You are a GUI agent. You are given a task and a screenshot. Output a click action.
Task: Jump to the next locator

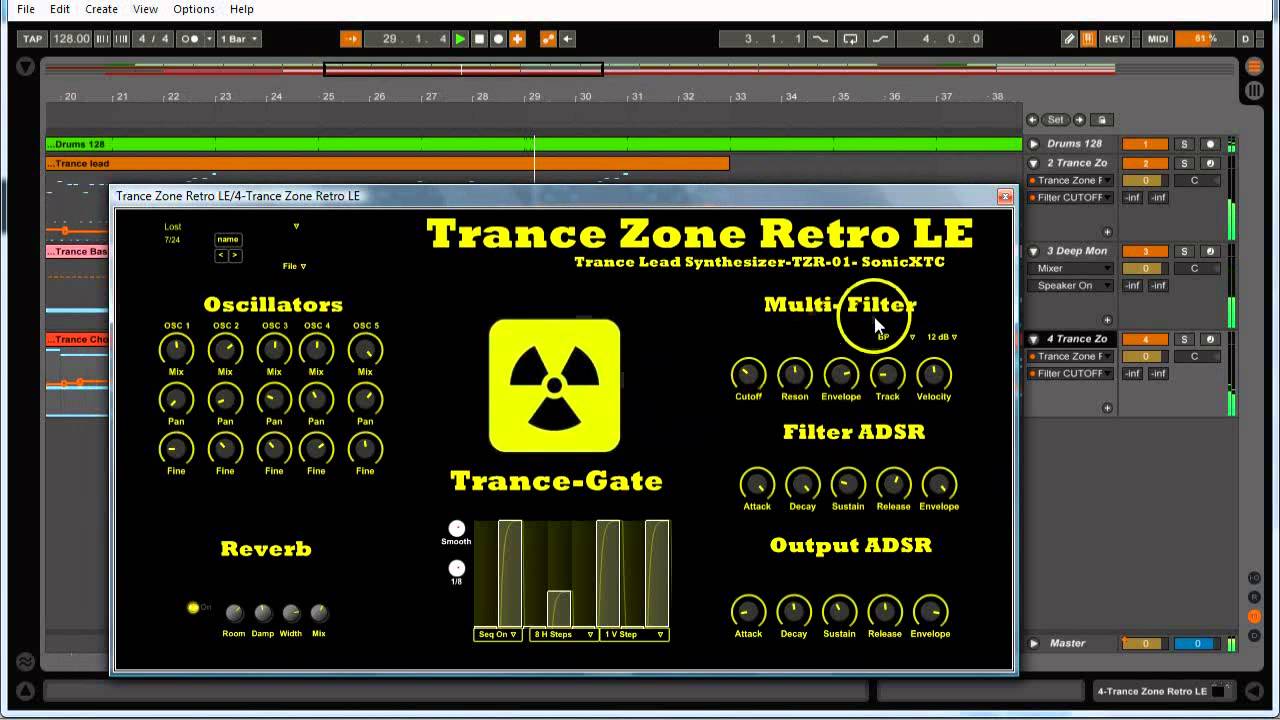pyautogui.click(x=1079, y=120)
